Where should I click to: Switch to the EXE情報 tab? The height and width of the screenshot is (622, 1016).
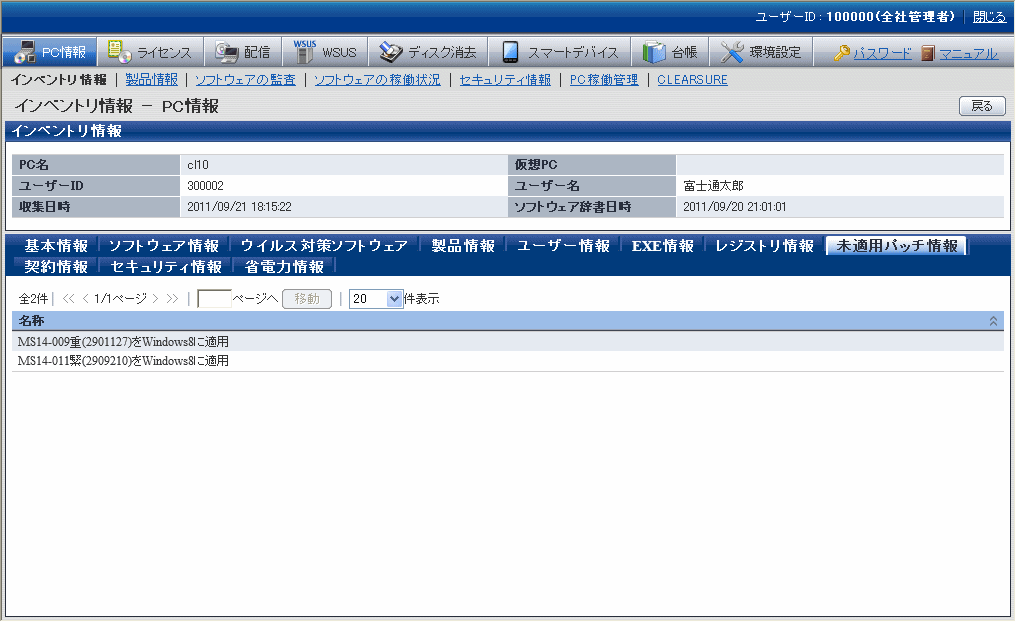(662, 246)
